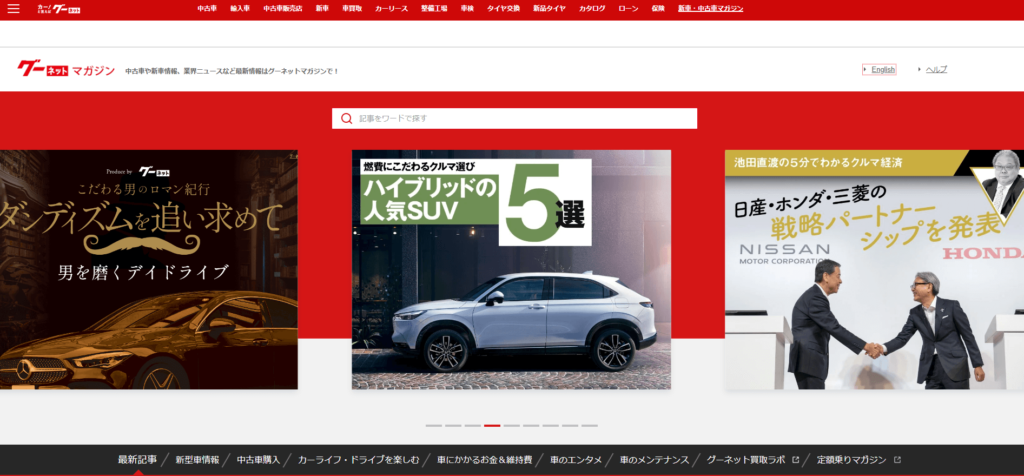Switch to 最新記事 tab
This screenshot has width=1024, height=476.
[137, 460]
